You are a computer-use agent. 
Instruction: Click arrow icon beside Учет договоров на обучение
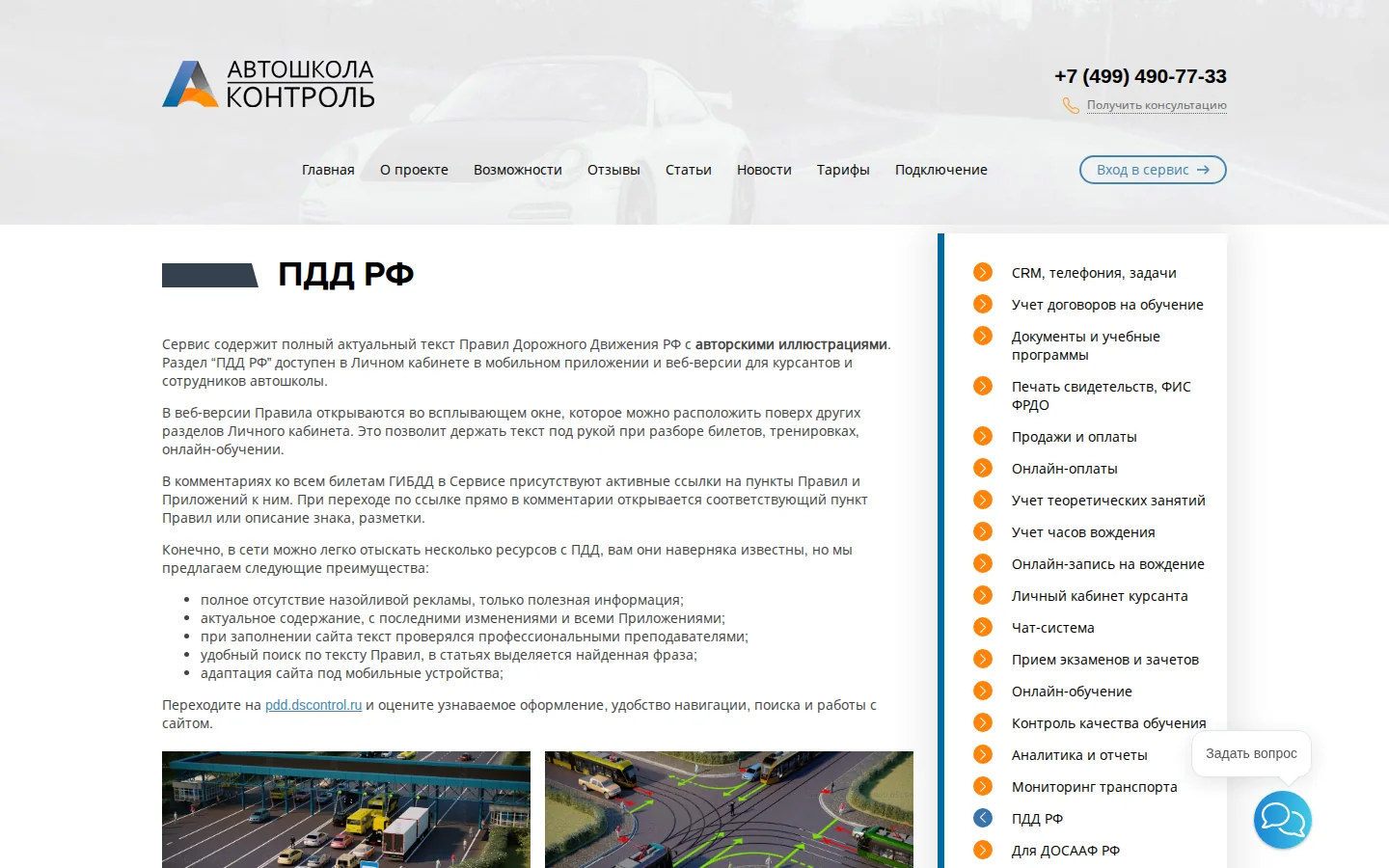tap(983, 304)
